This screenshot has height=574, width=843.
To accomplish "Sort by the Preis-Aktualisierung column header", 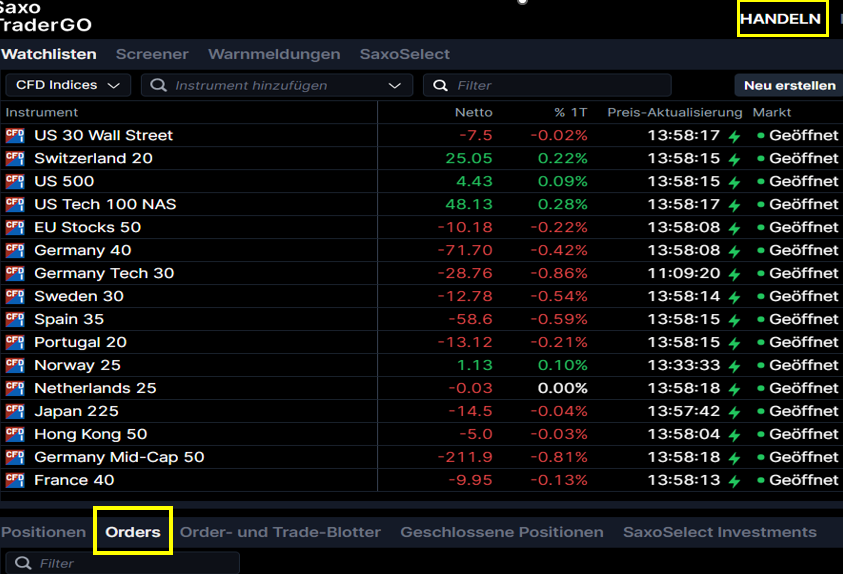I will [675, 112].
